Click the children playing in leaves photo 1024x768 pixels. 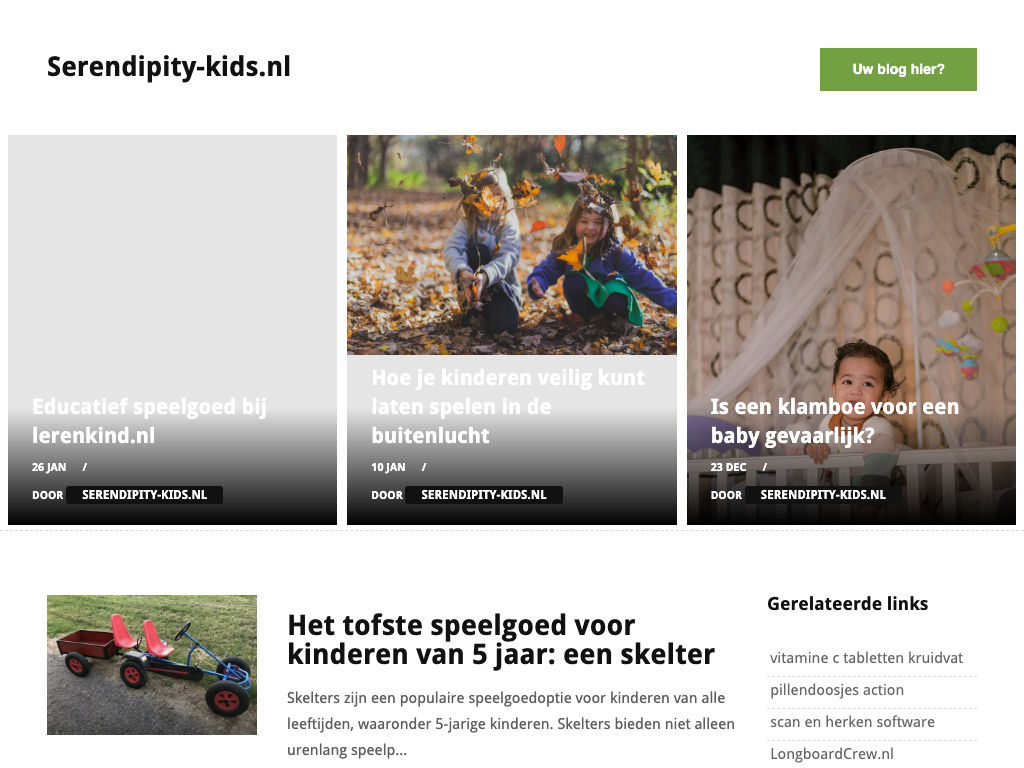click(512, 245)
